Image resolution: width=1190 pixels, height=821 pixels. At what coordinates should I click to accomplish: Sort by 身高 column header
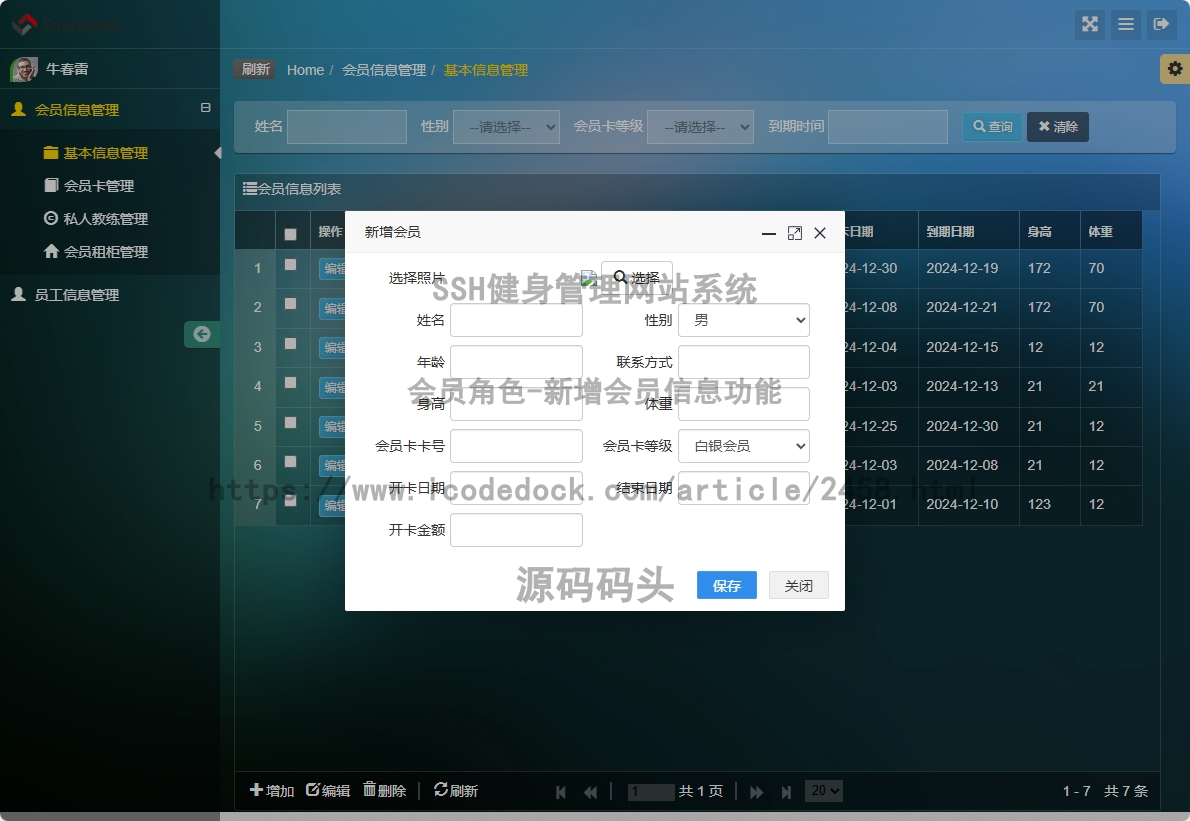coord(1050,231)
